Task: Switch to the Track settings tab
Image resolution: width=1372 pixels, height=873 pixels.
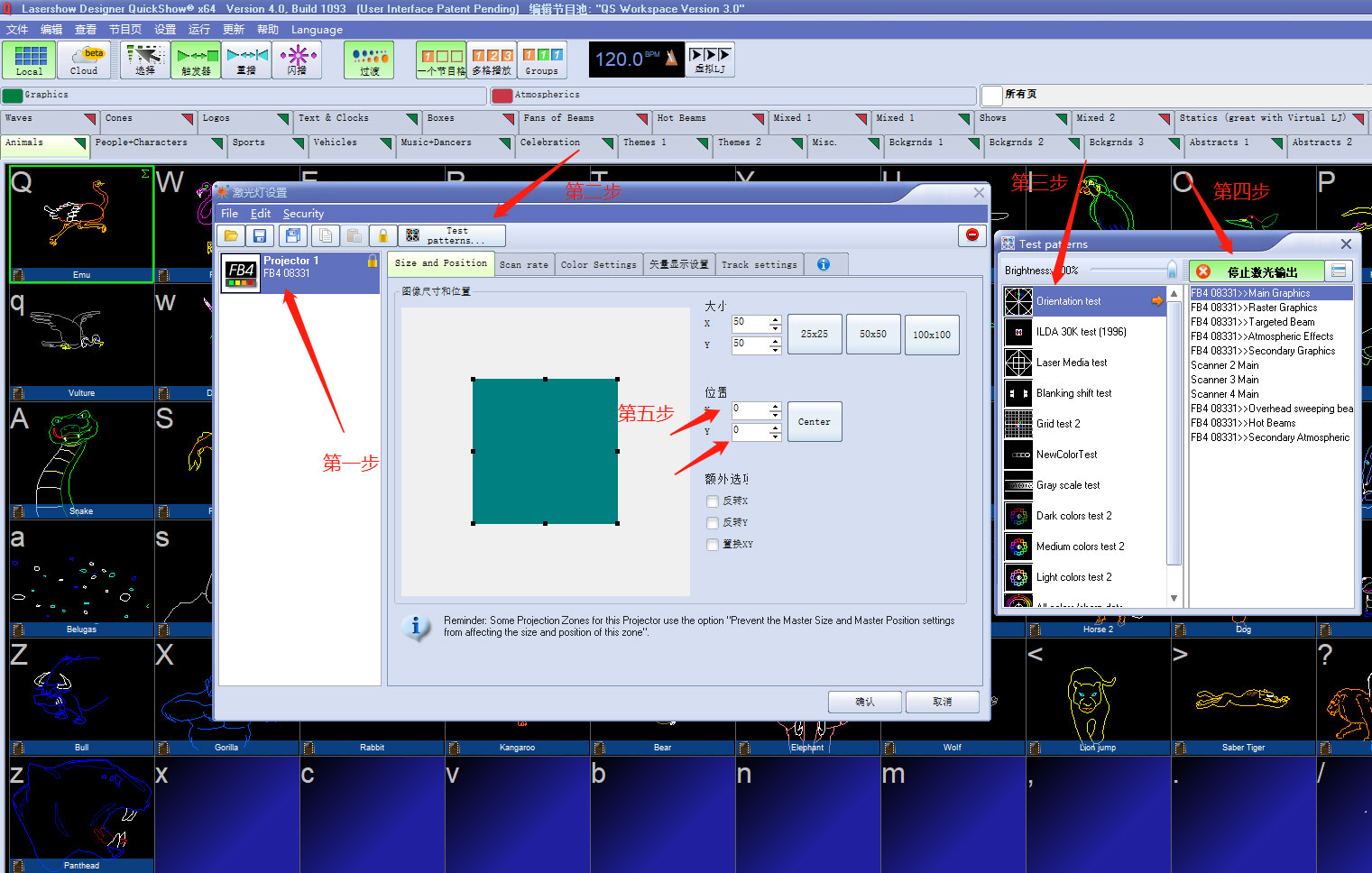Action: tap(759, 264)
